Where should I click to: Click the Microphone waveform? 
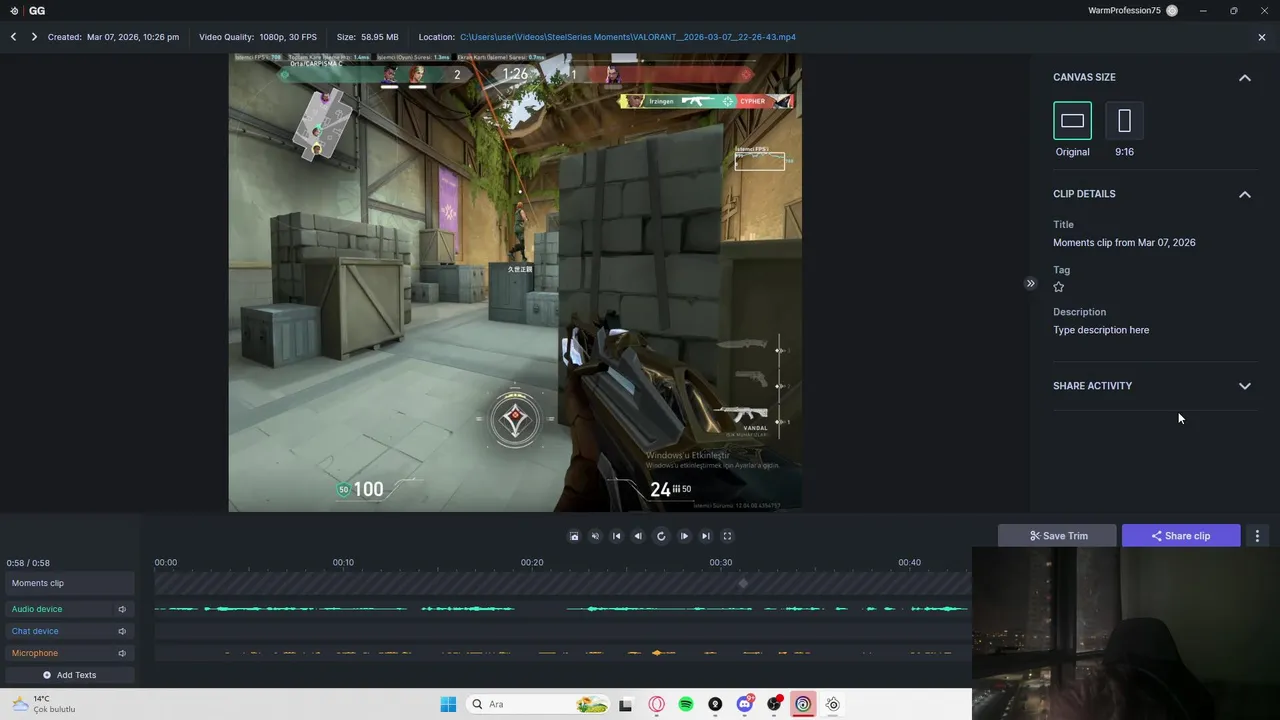pos(562,653)
